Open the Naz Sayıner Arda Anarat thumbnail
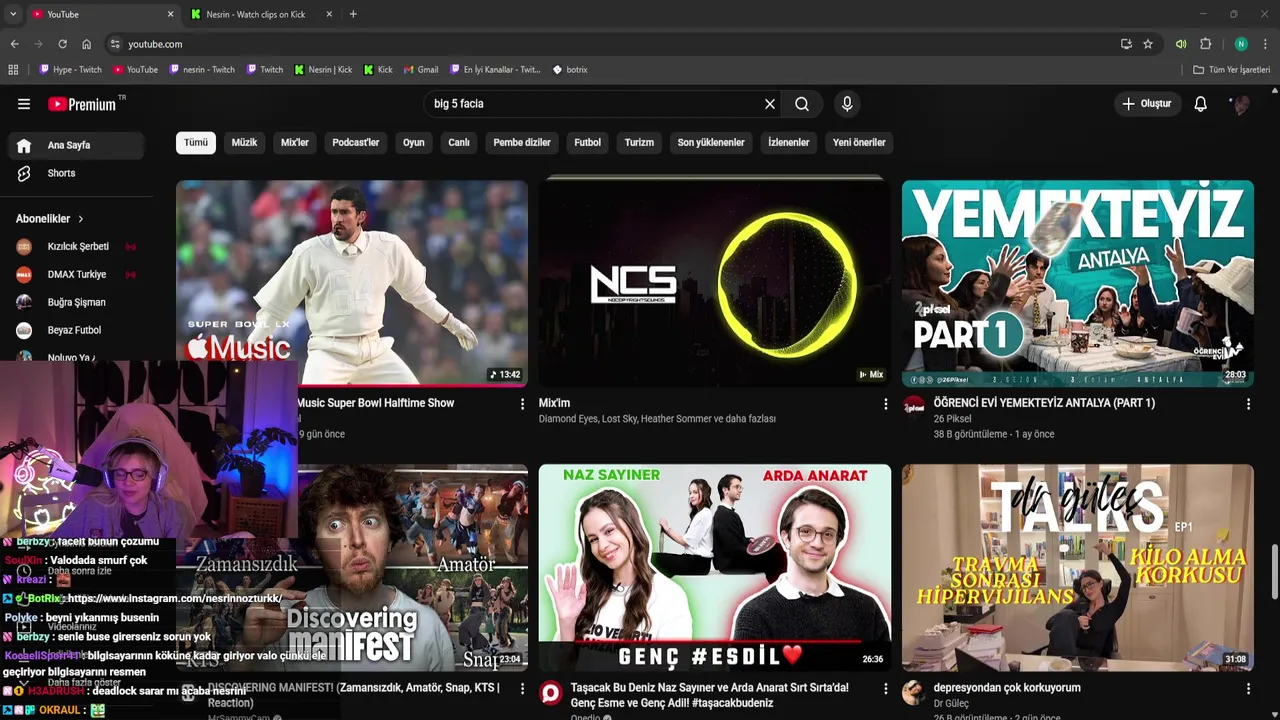 pyautogui.click(x=715, y=567)
